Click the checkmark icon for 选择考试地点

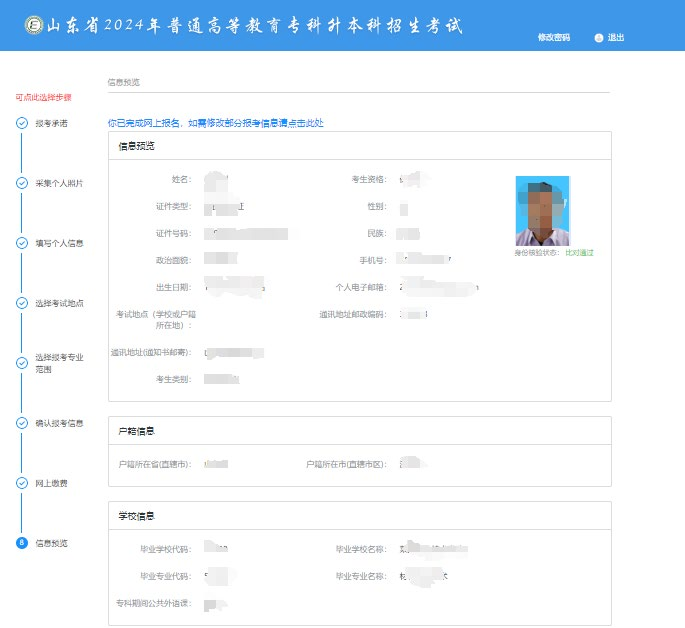22,303
